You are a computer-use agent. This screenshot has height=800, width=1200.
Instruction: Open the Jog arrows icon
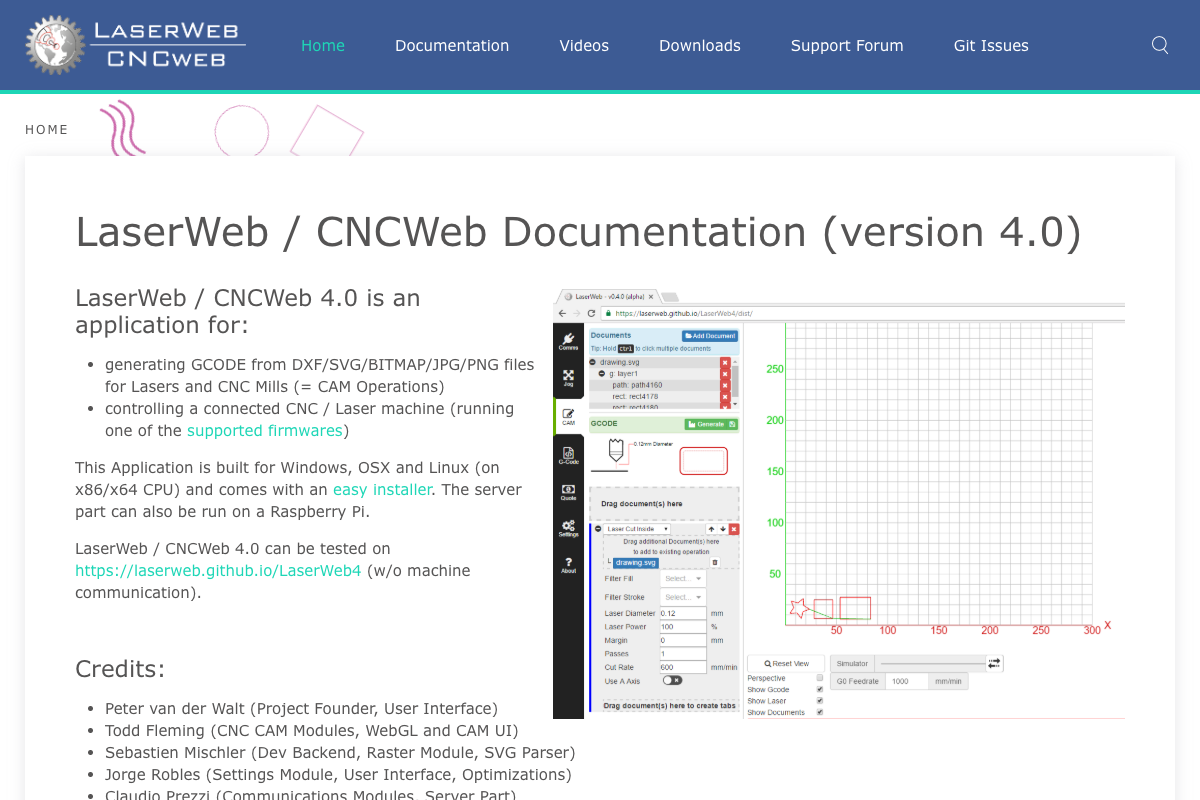(x=568, y=378)
